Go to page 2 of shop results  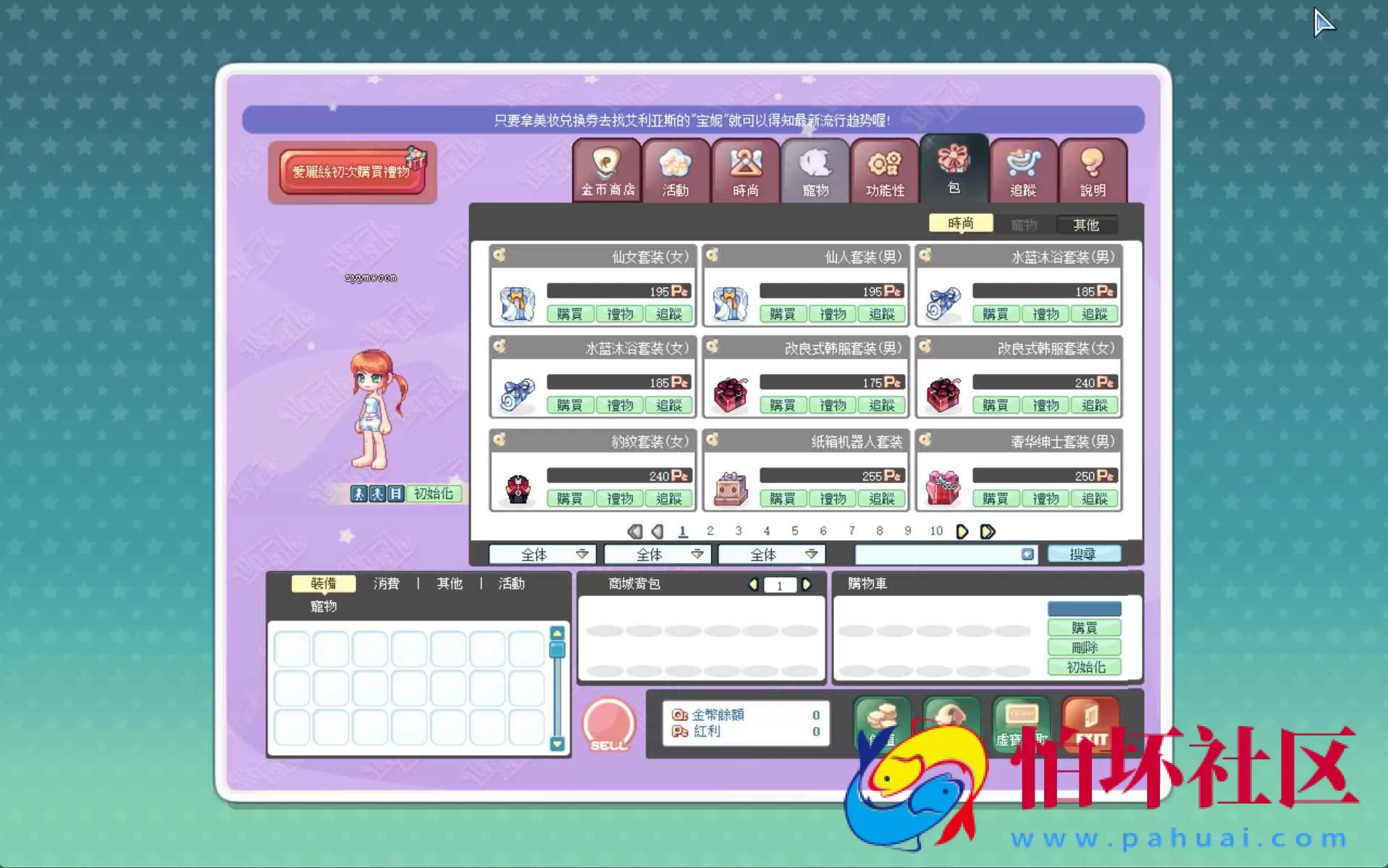click(x=710, y=530)
